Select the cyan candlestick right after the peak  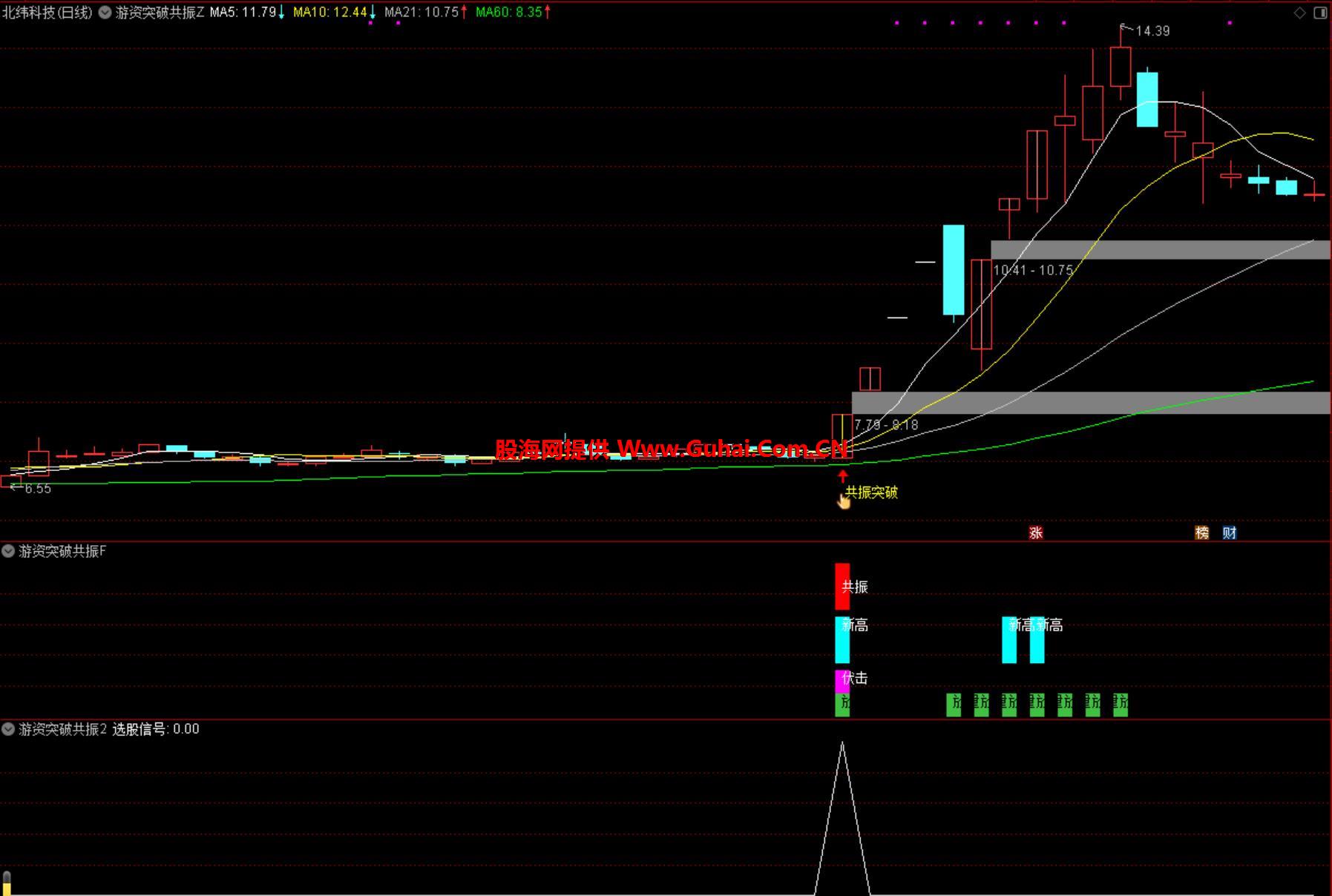click(x=1147, y=99)
